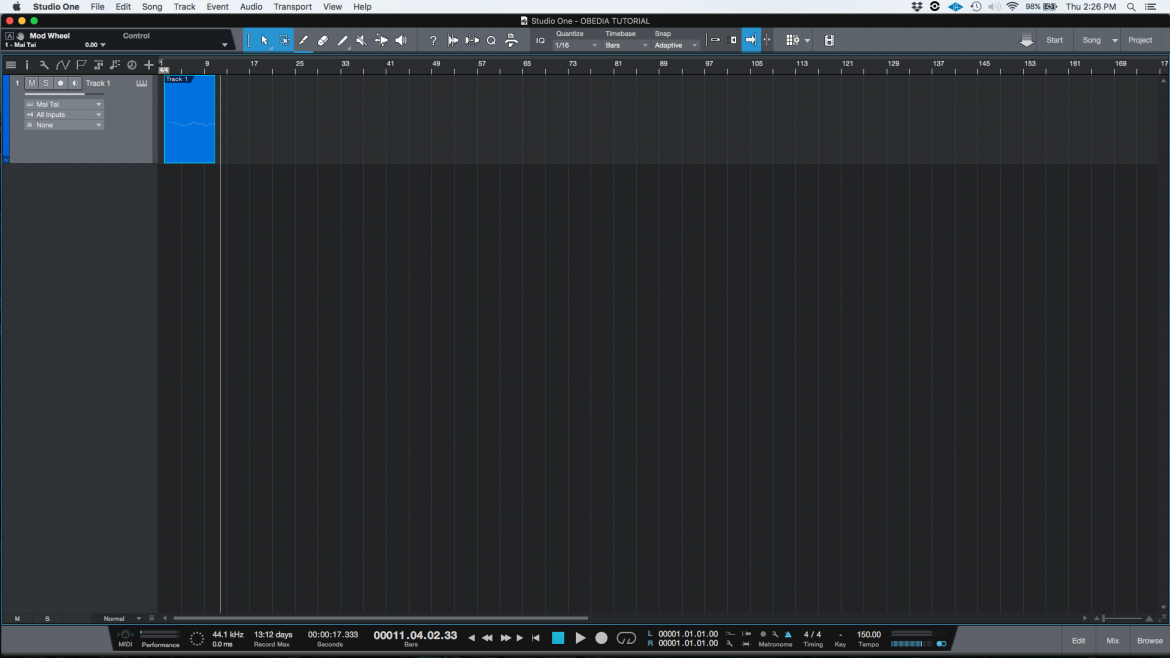Solo Track 1 with the S button
This screenshot has width=1170, height=658.
(x=46, y=83)
